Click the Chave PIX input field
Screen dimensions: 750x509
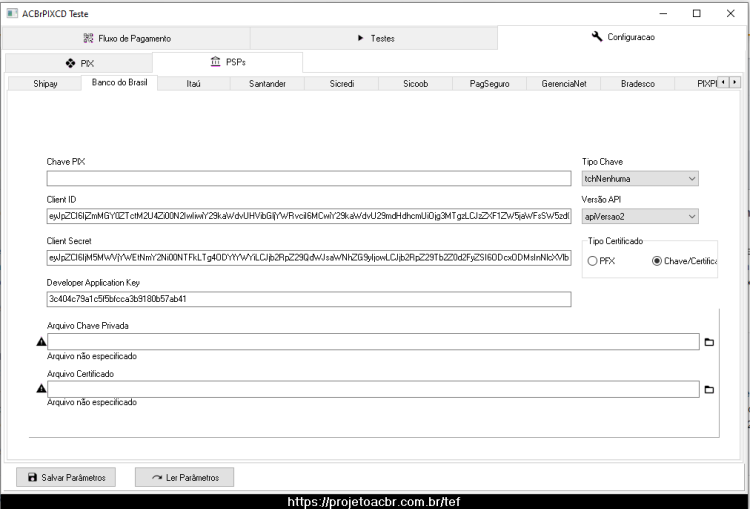(309, 178)
